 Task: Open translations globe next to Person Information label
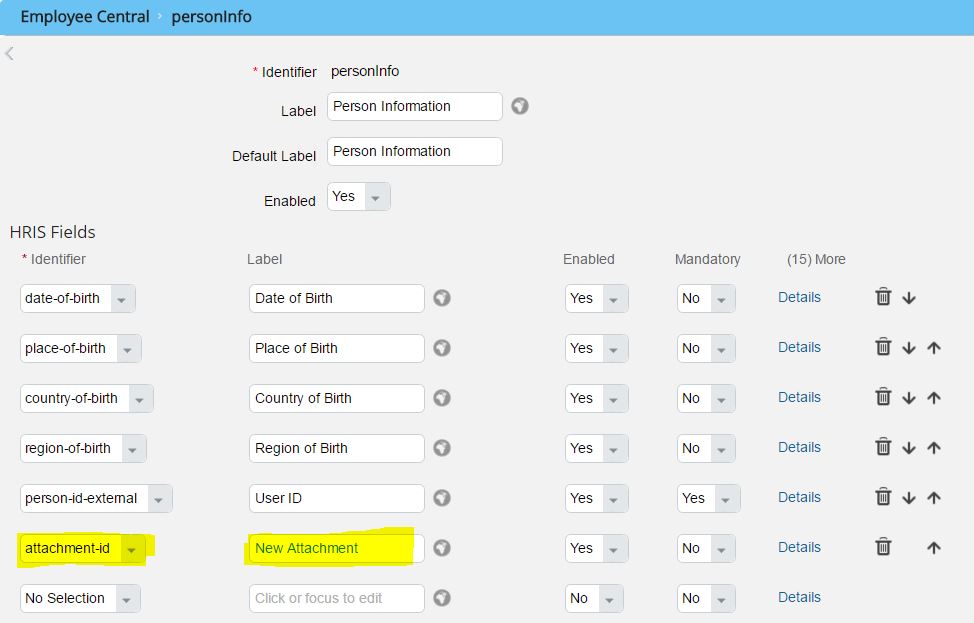pyautogui.click(x=520, y=106)
